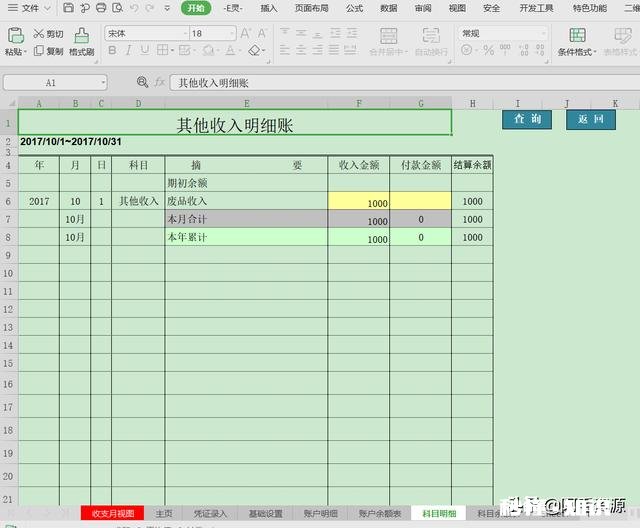640x528 pixels.
Task: Switch to the 开发工具 tab
Action: click(536, 8)
